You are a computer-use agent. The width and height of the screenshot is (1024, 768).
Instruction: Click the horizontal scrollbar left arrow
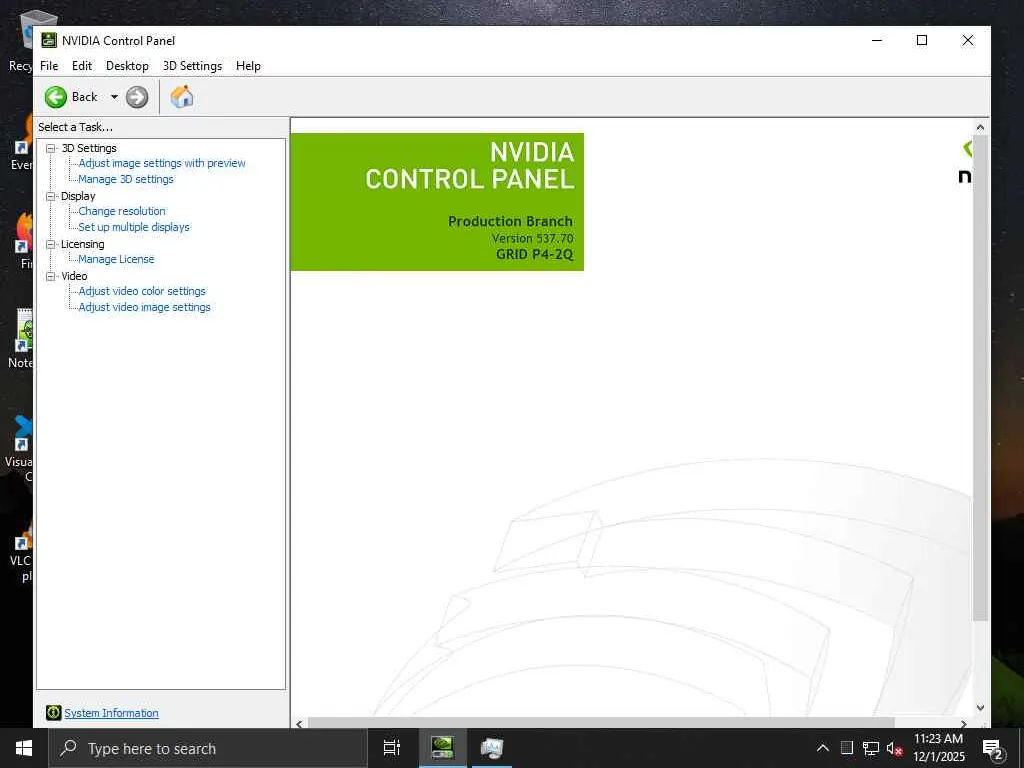pyautogui.click(x=299, y=724)
